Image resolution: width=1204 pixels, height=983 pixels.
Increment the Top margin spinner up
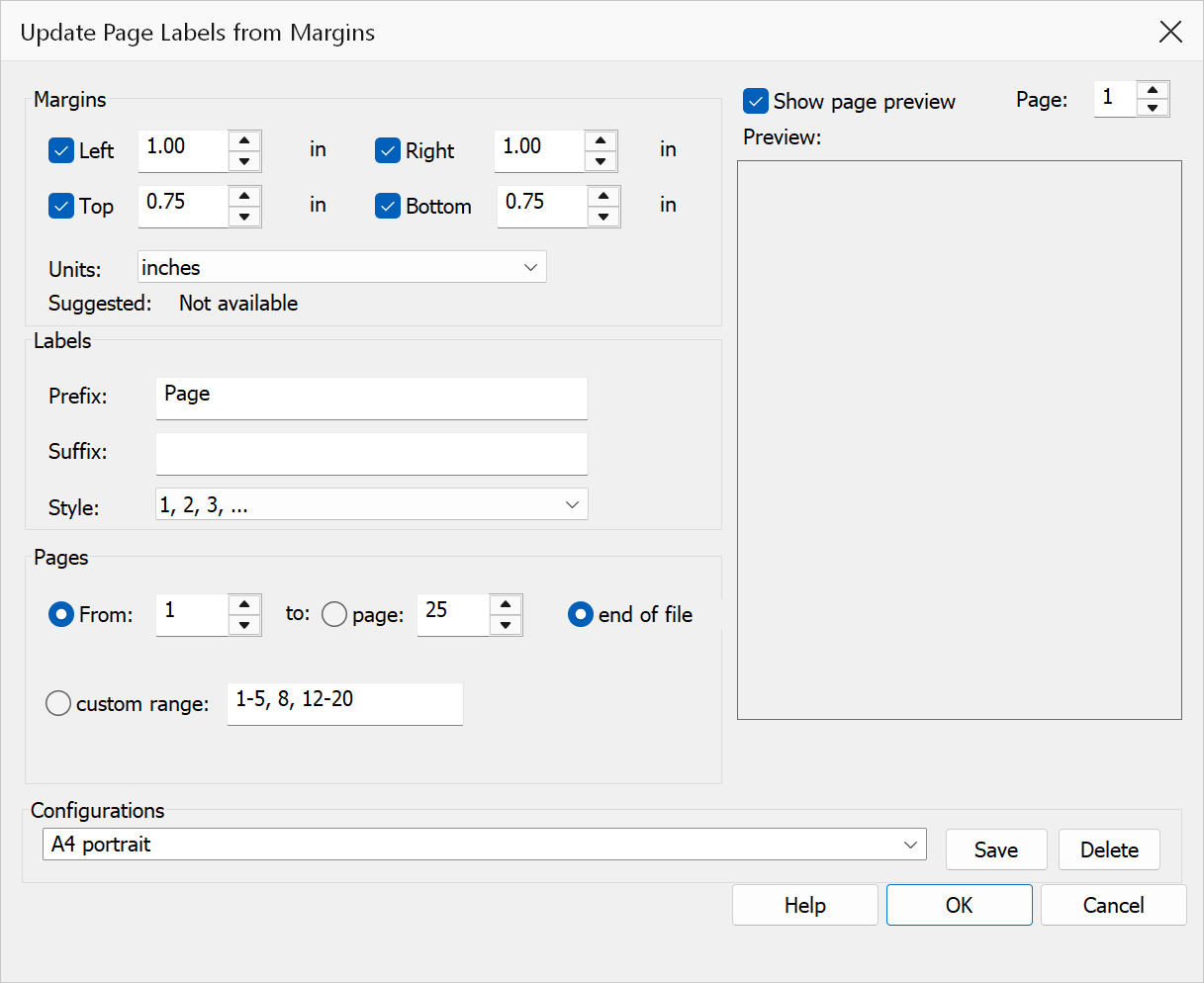[x=244, y=196]
